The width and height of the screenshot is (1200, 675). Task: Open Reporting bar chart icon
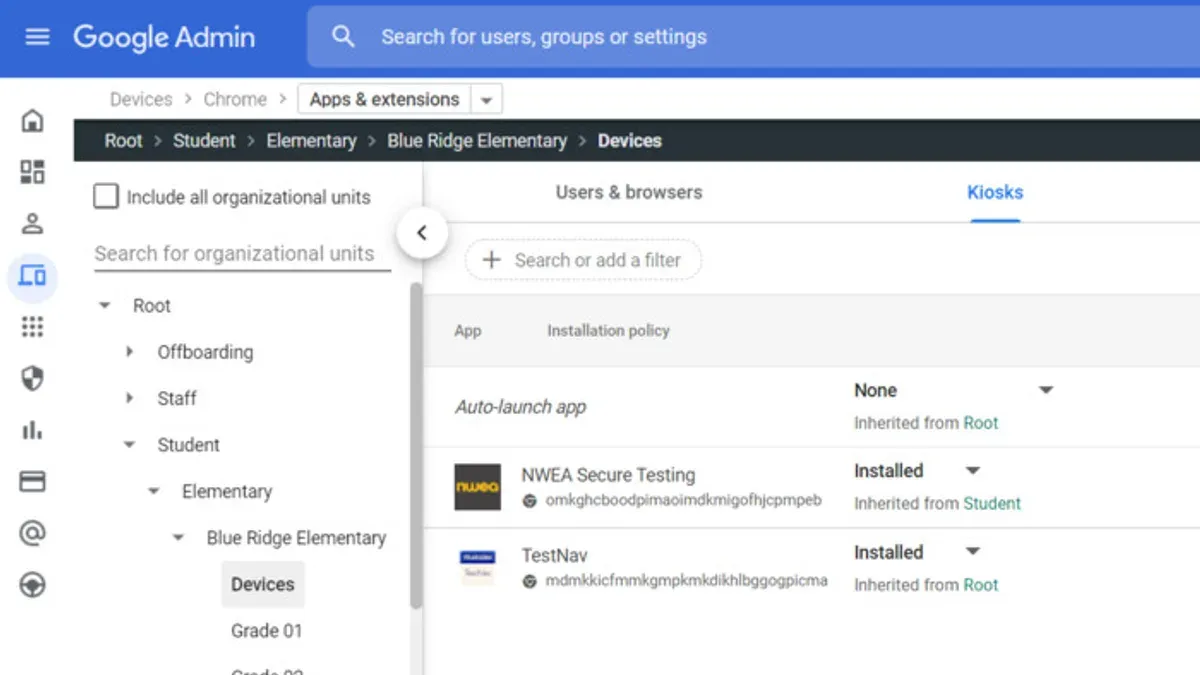pyautogui.click(x=33, y=430)
